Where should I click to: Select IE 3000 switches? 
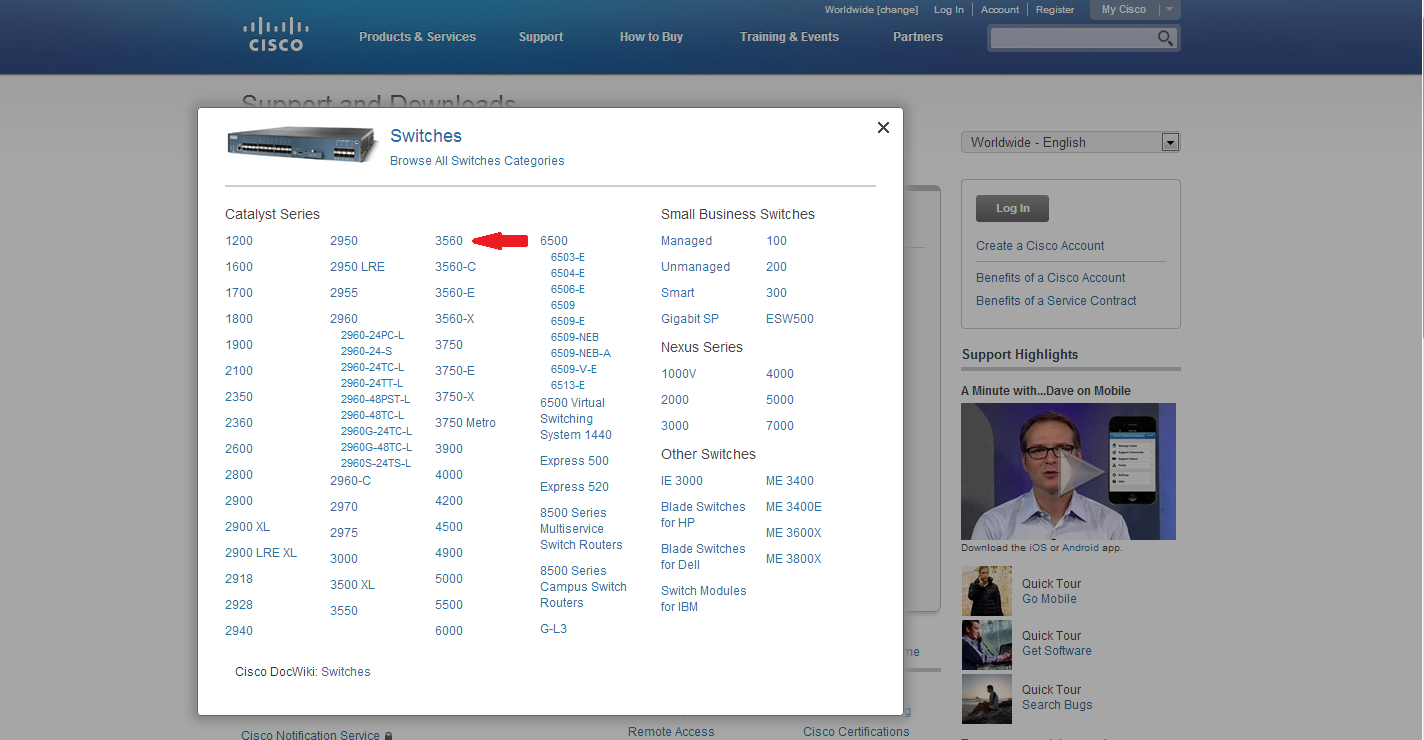(682, 481)
